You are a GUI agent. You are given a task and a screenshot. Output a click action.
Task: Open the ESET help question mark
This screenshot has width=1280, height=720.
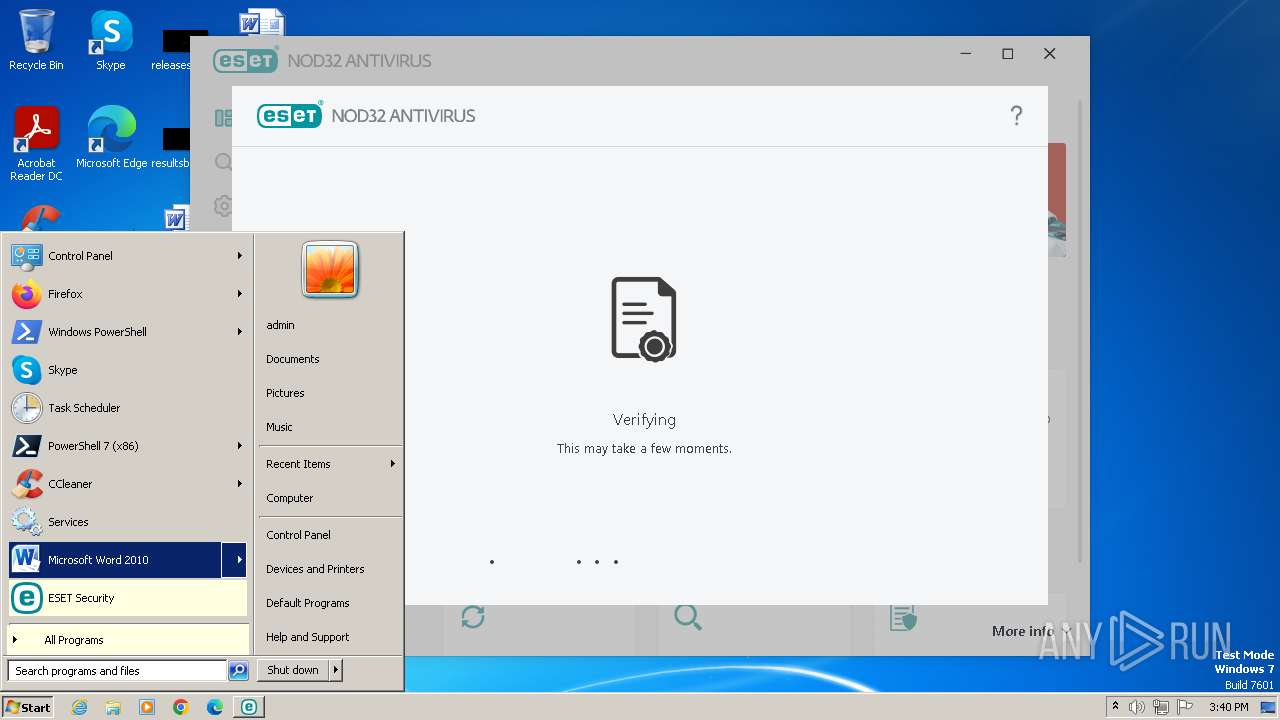[1016, 116]
